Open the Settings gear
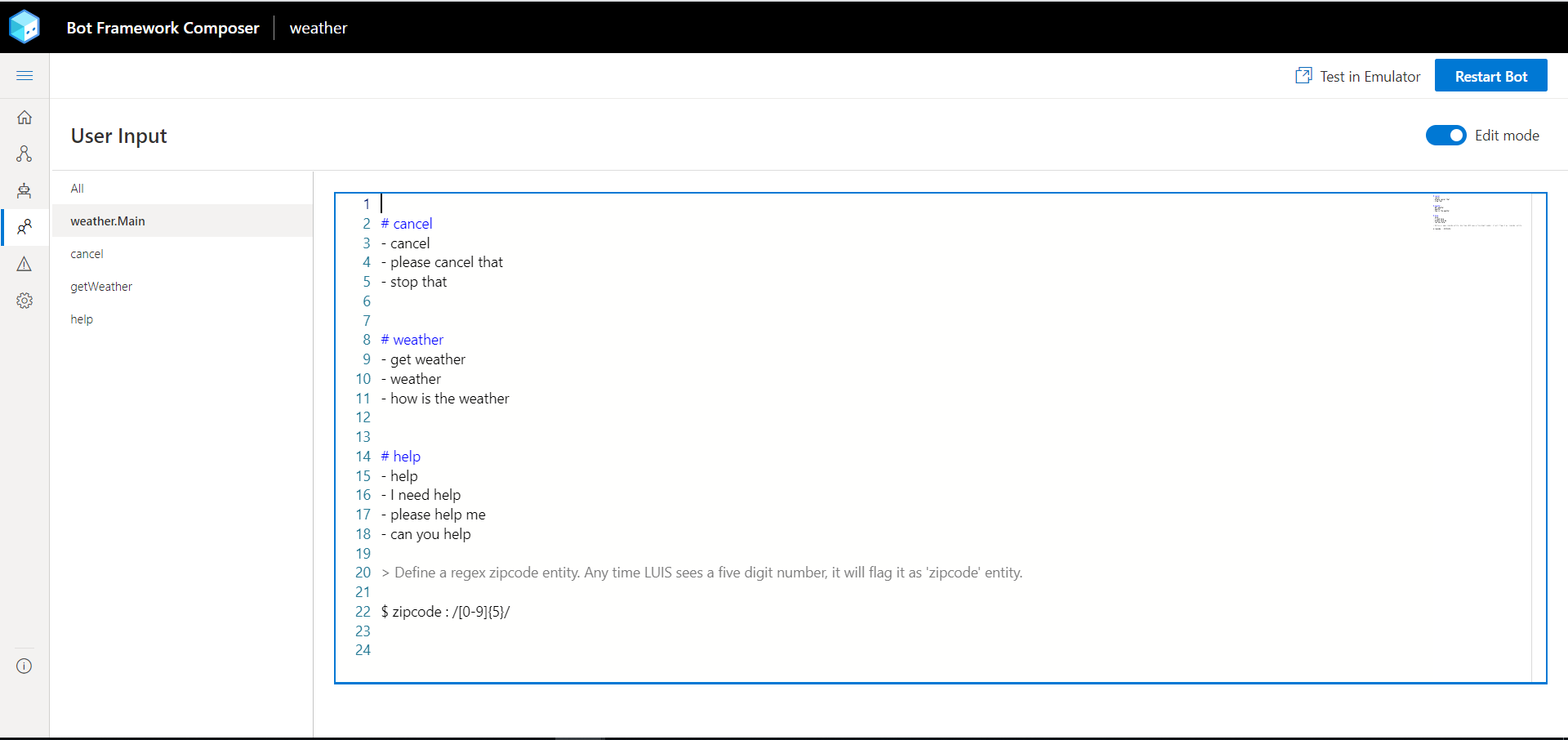Viewport: 1568px width, 740px height. click(x=24, y=300)
